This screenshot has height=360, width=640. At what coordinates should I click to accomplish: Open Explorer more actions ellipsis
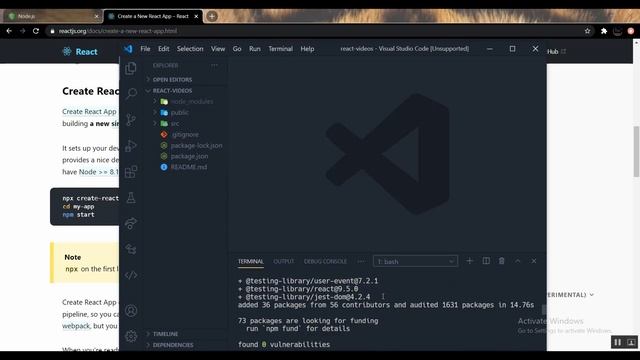click(214, 65)
